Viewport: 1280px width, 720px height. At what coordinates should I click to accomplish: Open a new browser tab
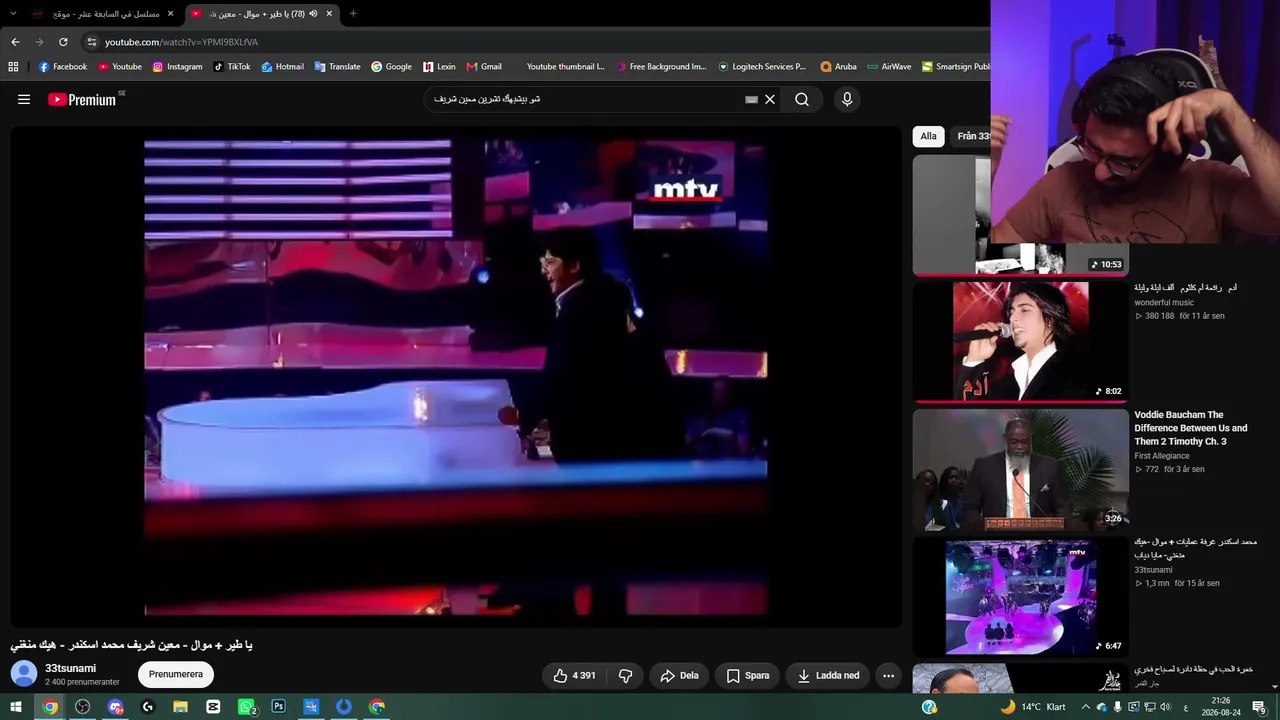(x=353, y=14)
